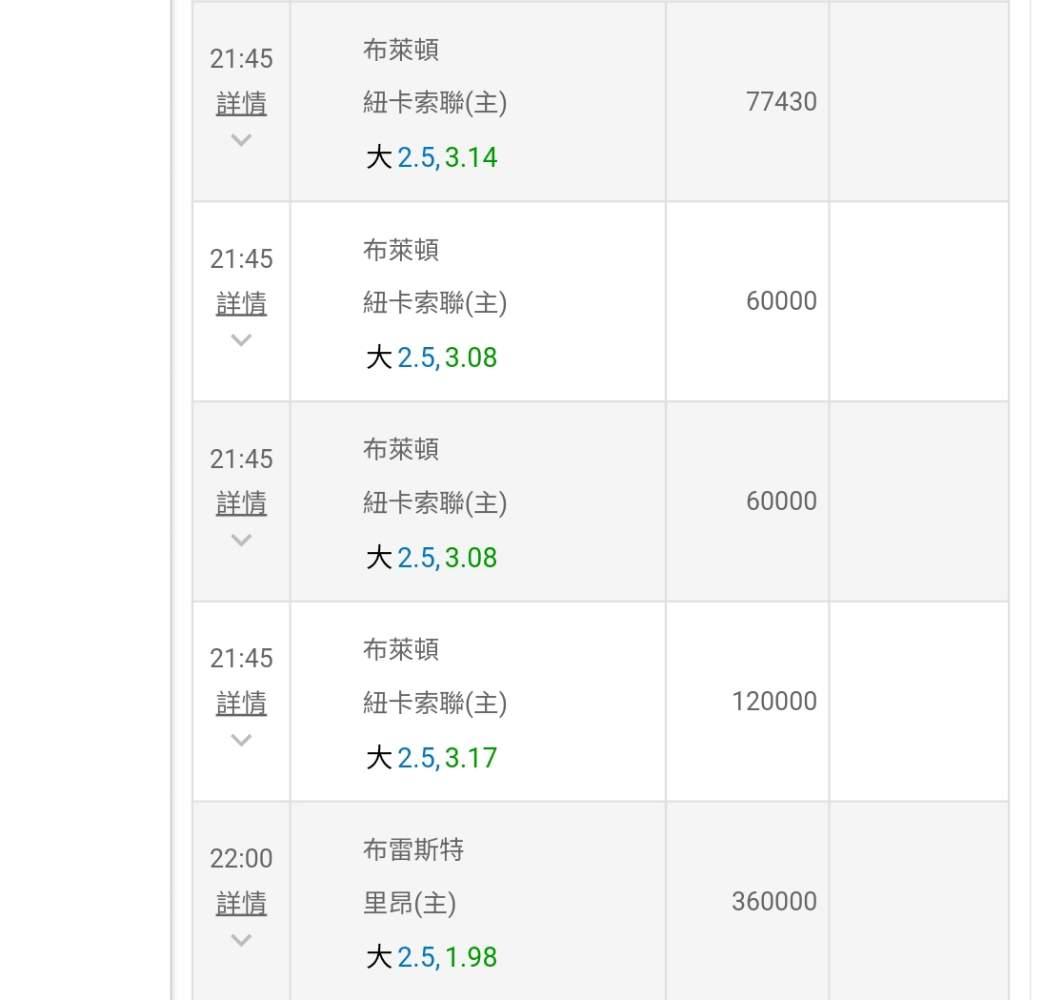Click odds 大 2.5, 3.14
Viewport: 1063px width, 1000px height.
coord(431,157)
